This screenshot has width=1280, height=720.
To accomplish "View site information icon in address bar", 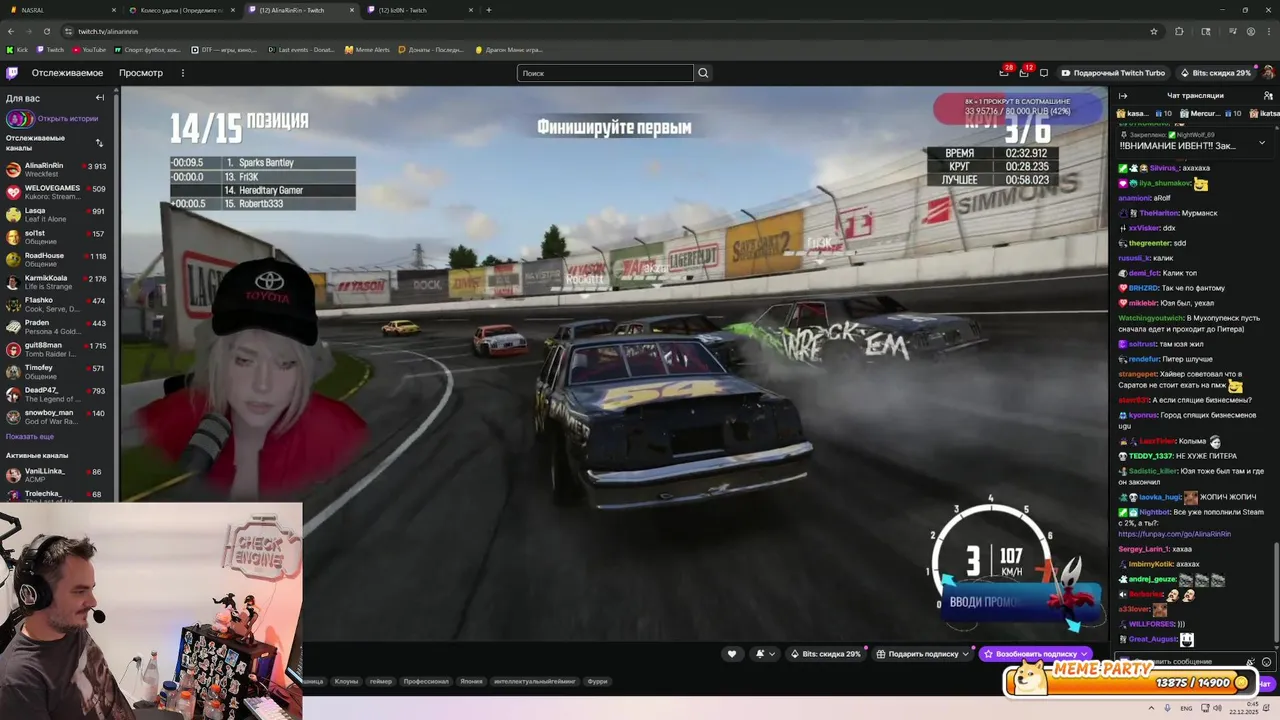I will [x=67, y=31].
